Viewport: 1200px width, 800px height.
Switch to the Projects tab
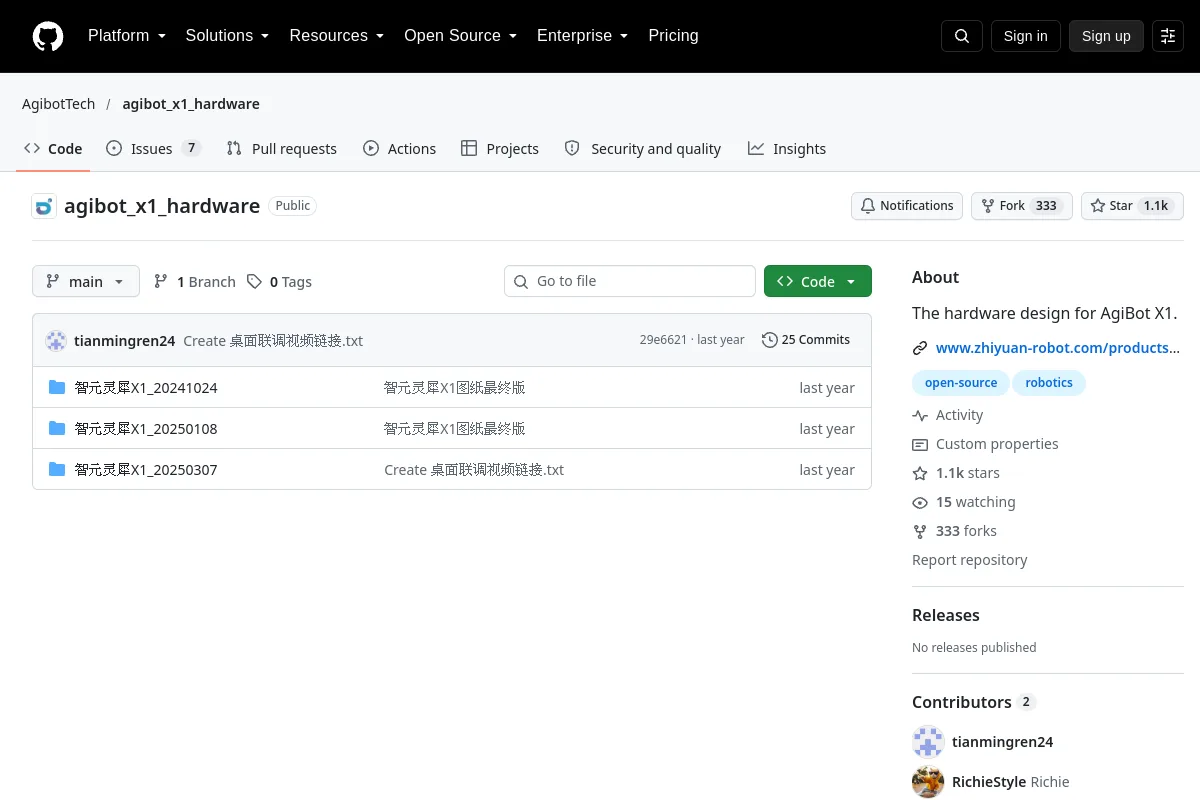[x=500, y=148]
